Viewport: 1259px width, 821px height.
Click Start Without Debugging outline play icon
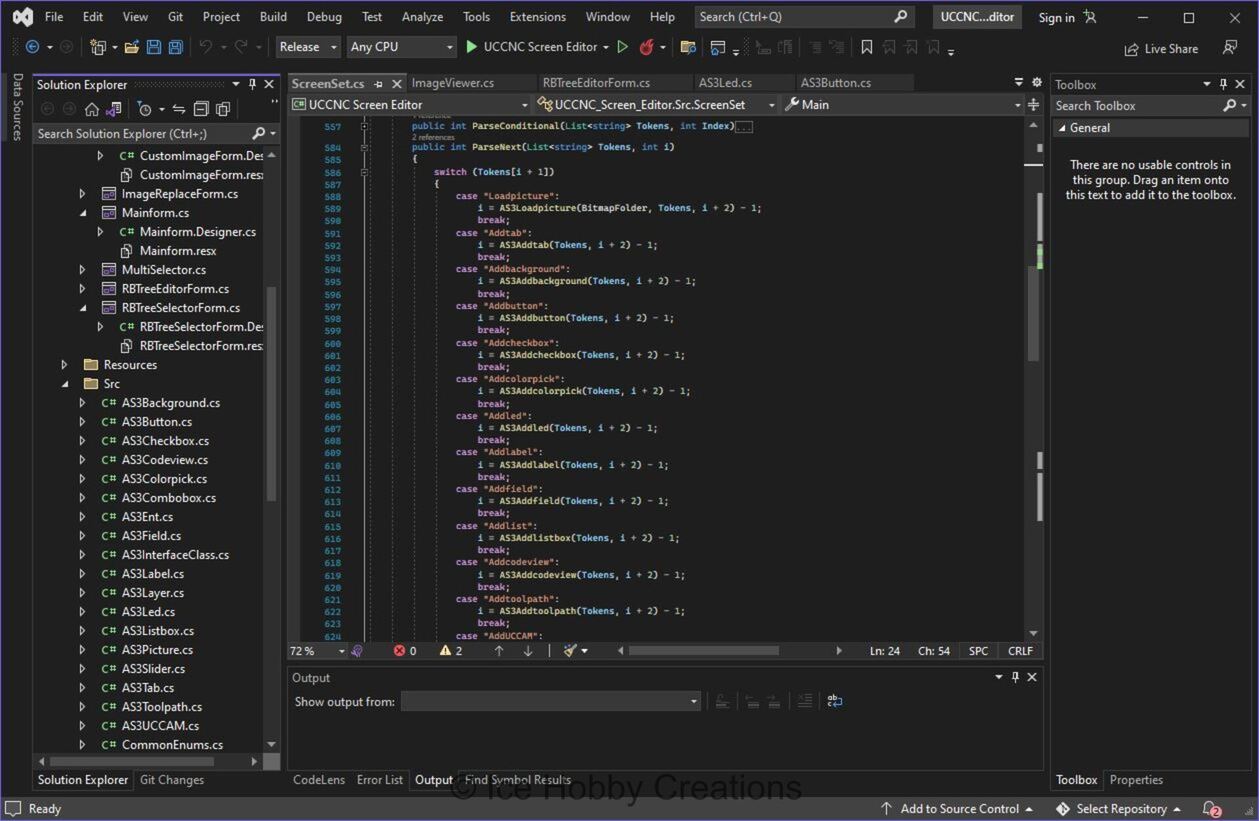(x=623, y=47)
